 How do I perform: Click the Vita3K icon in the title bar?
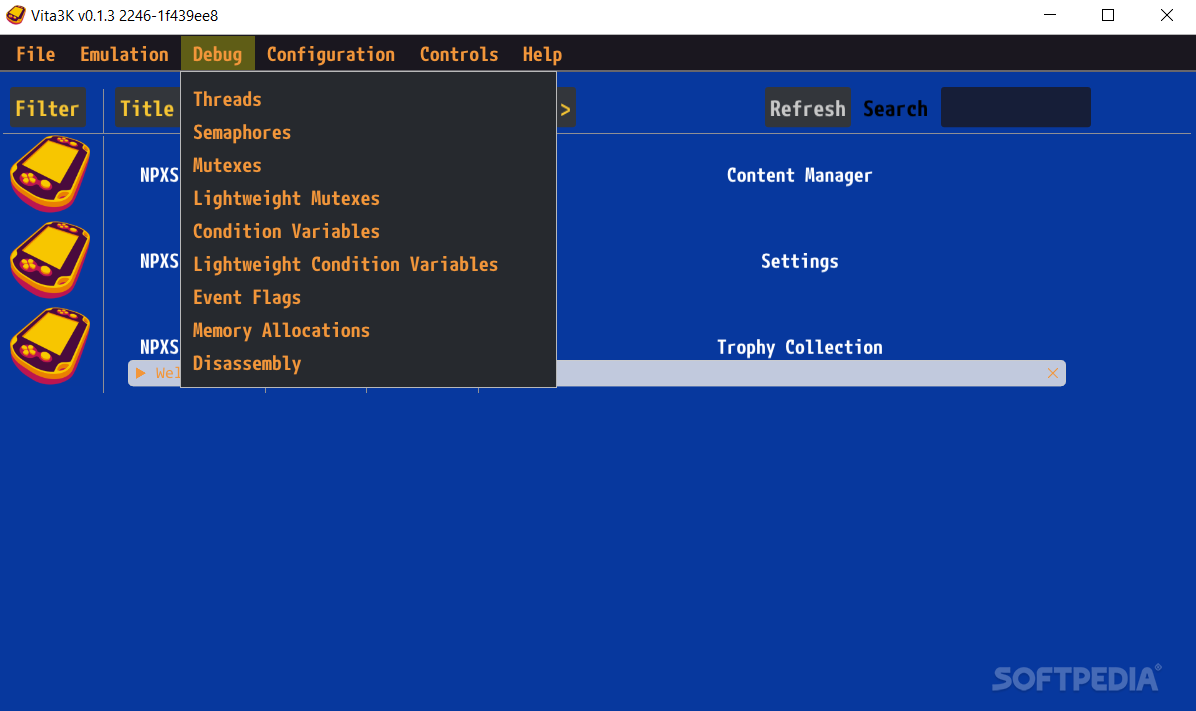(x=15, y=15)
